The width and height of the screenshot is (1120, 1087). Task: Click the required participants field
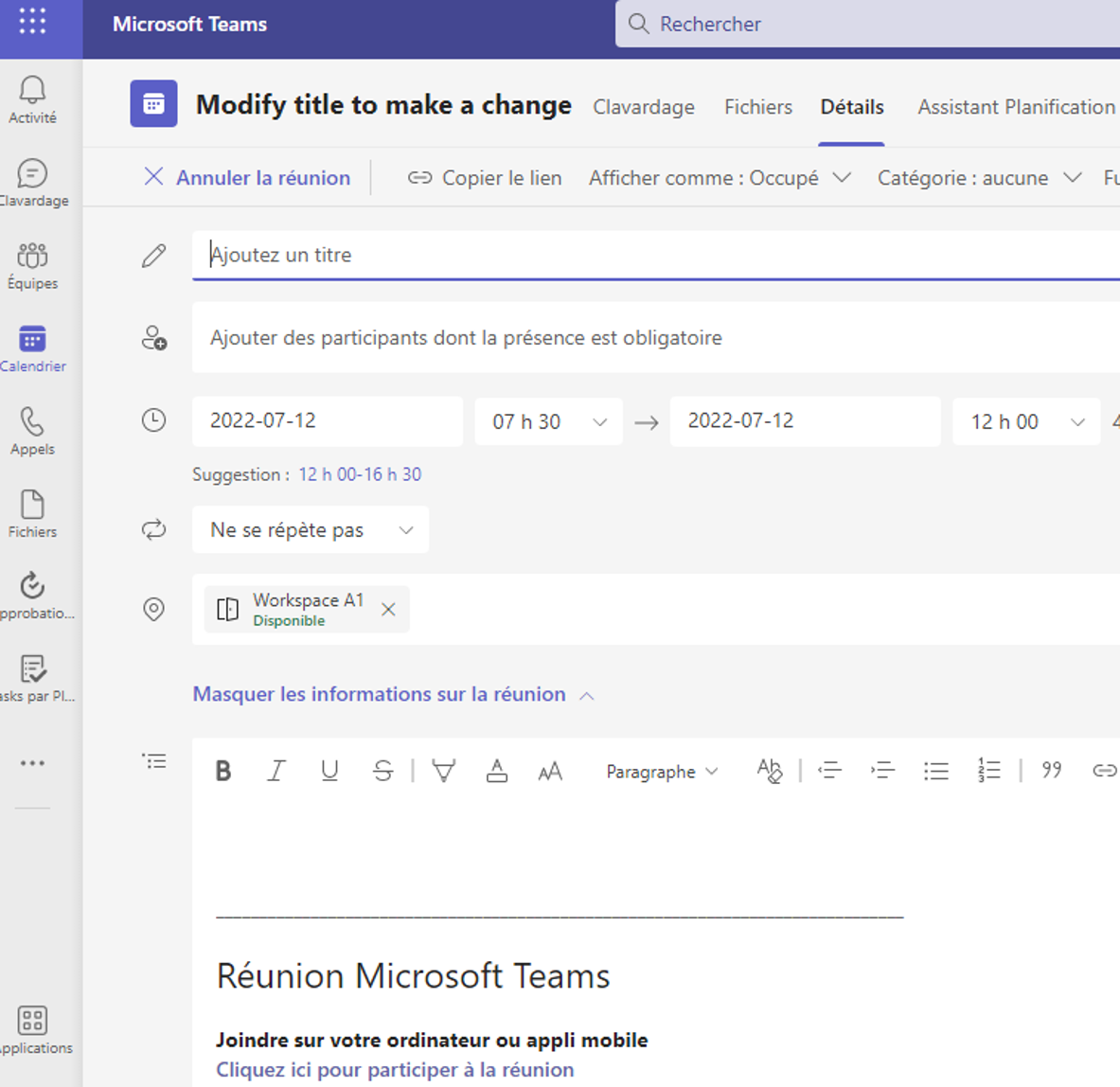click(656, 337)
